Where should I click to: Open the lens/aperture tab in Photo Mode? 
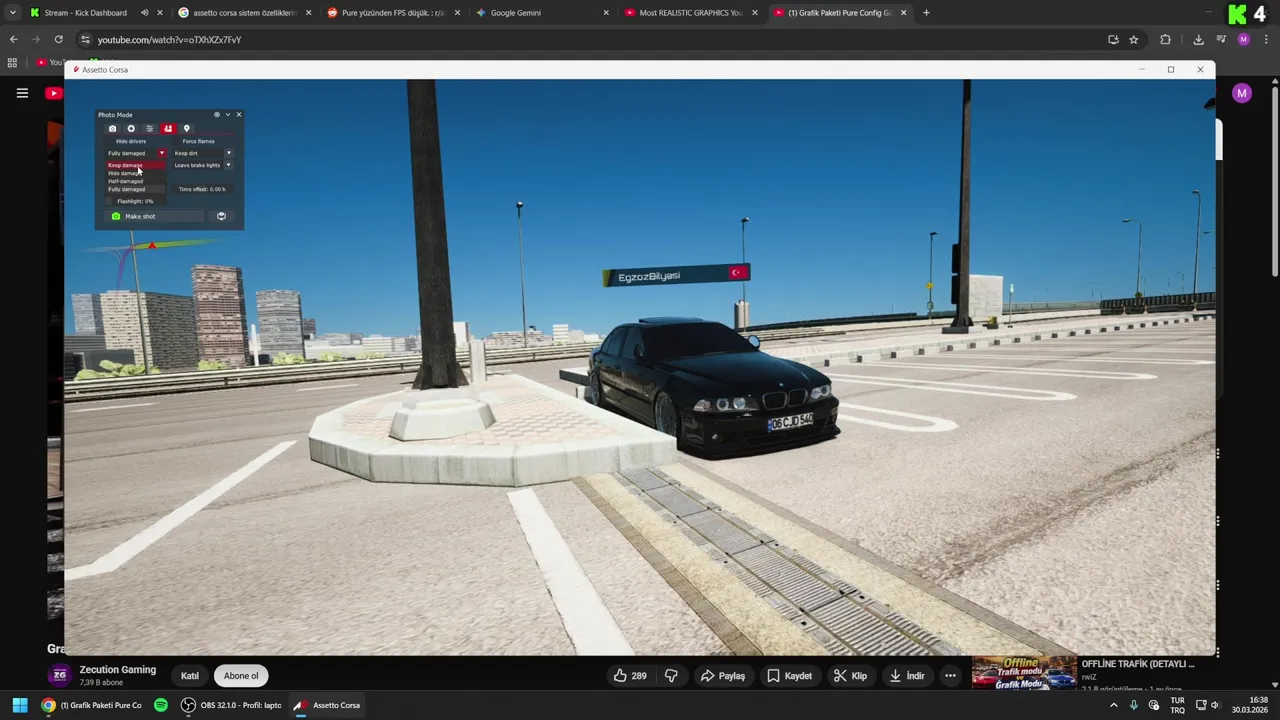(131, 129)
